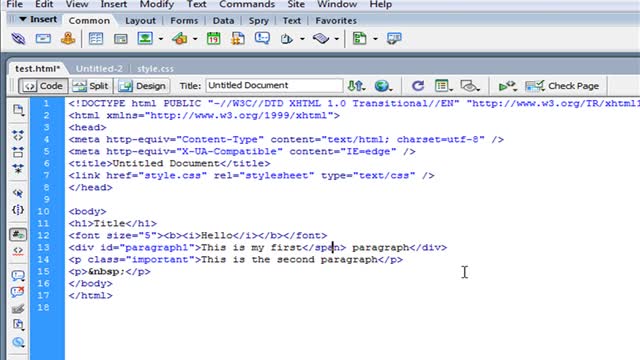
Task: Insert a Table
Action: click(96, 39)
